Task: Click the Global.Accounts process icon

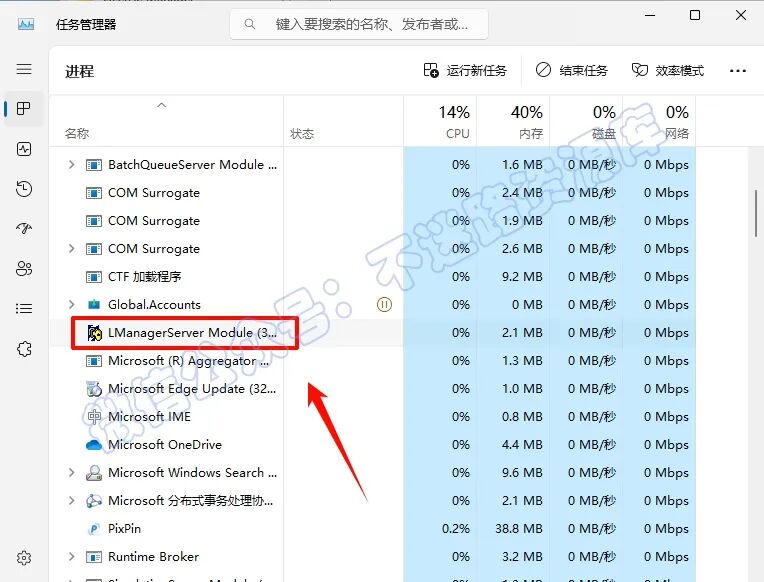Action: pyautogui.click(x=94, y=305)
